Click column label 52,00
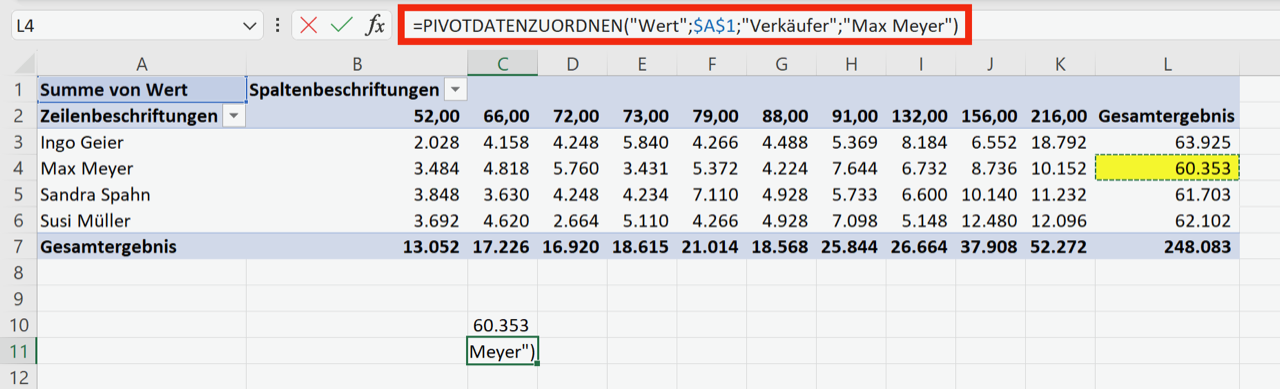This screenshot has height=389, width=1280. (x=436, y=117)
